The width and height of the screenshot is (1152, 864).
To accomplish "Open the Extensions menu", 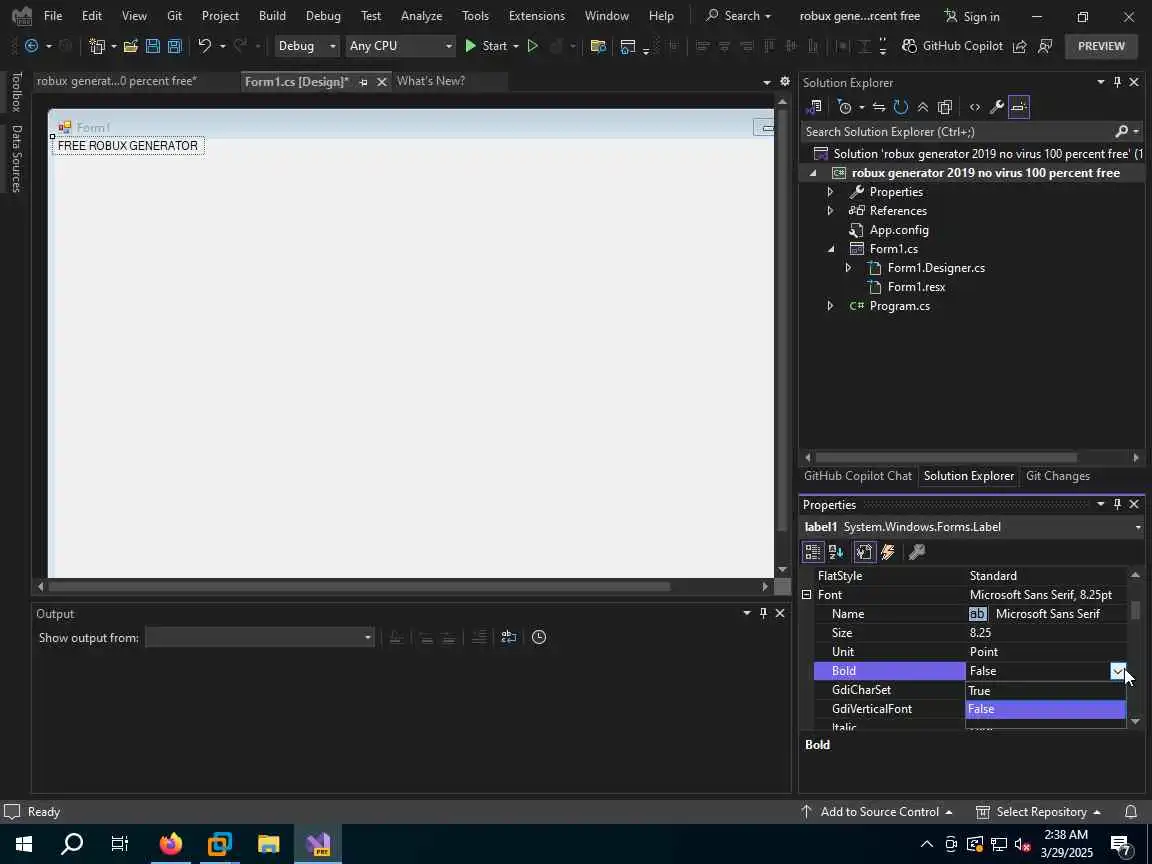I will coord(537,15).
